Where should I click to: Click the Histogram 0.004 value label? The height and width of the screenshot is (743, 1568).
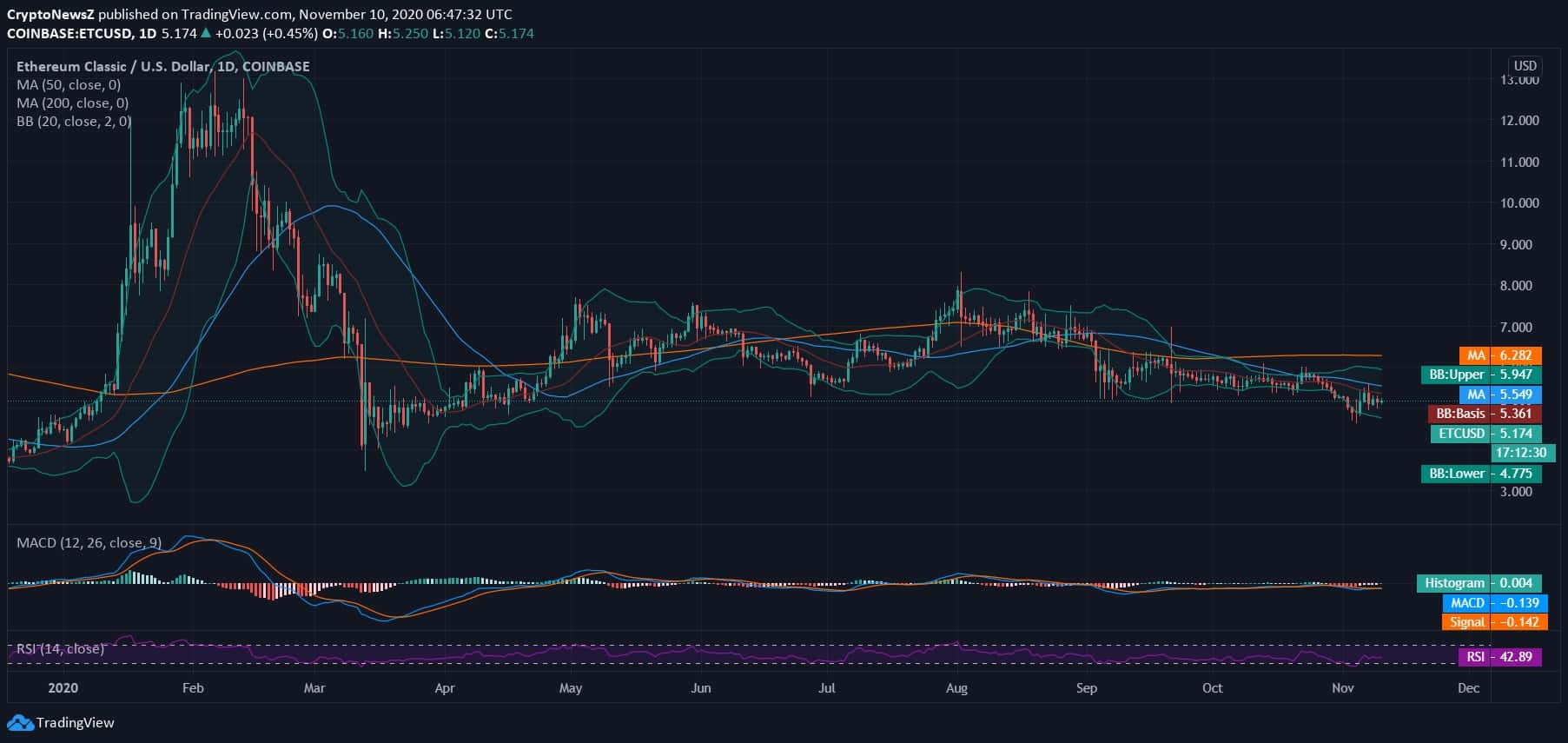point(1479,583)
